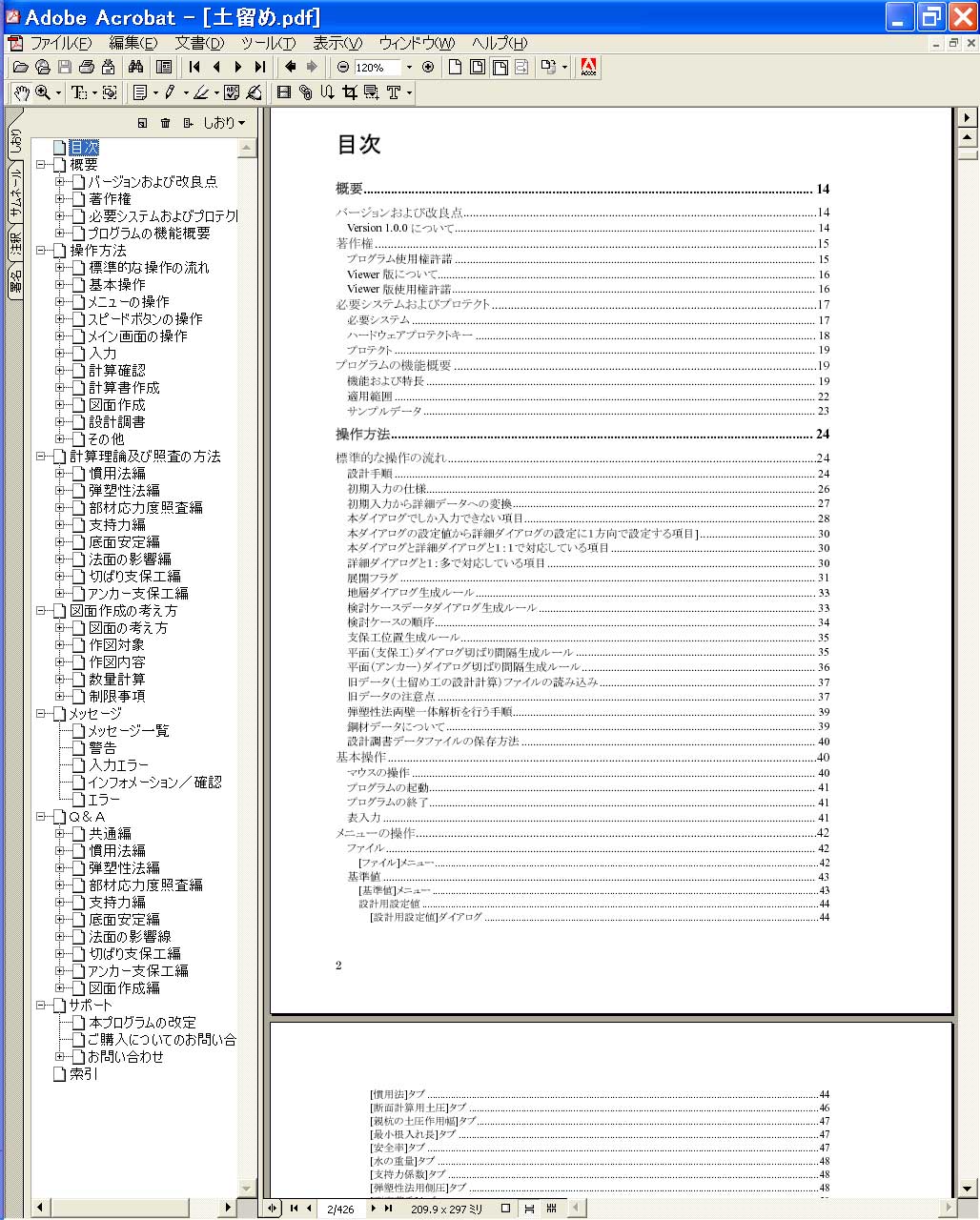Click the Open file toolbar icon
Viewport: 980px width, 1220px height.
point(19,67)
